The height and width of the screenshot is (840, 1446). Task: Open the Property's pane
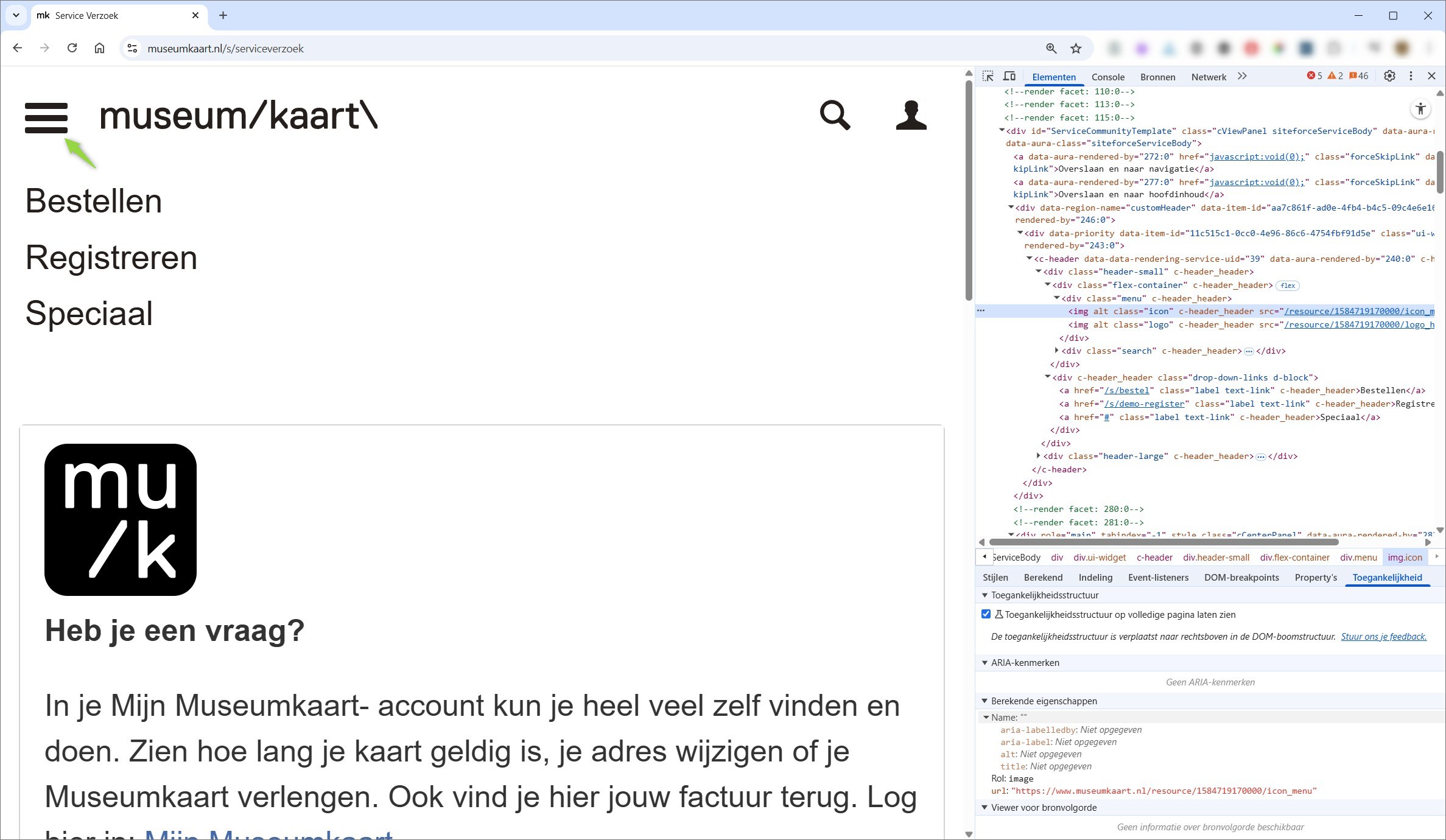(x=1316, y=578)
